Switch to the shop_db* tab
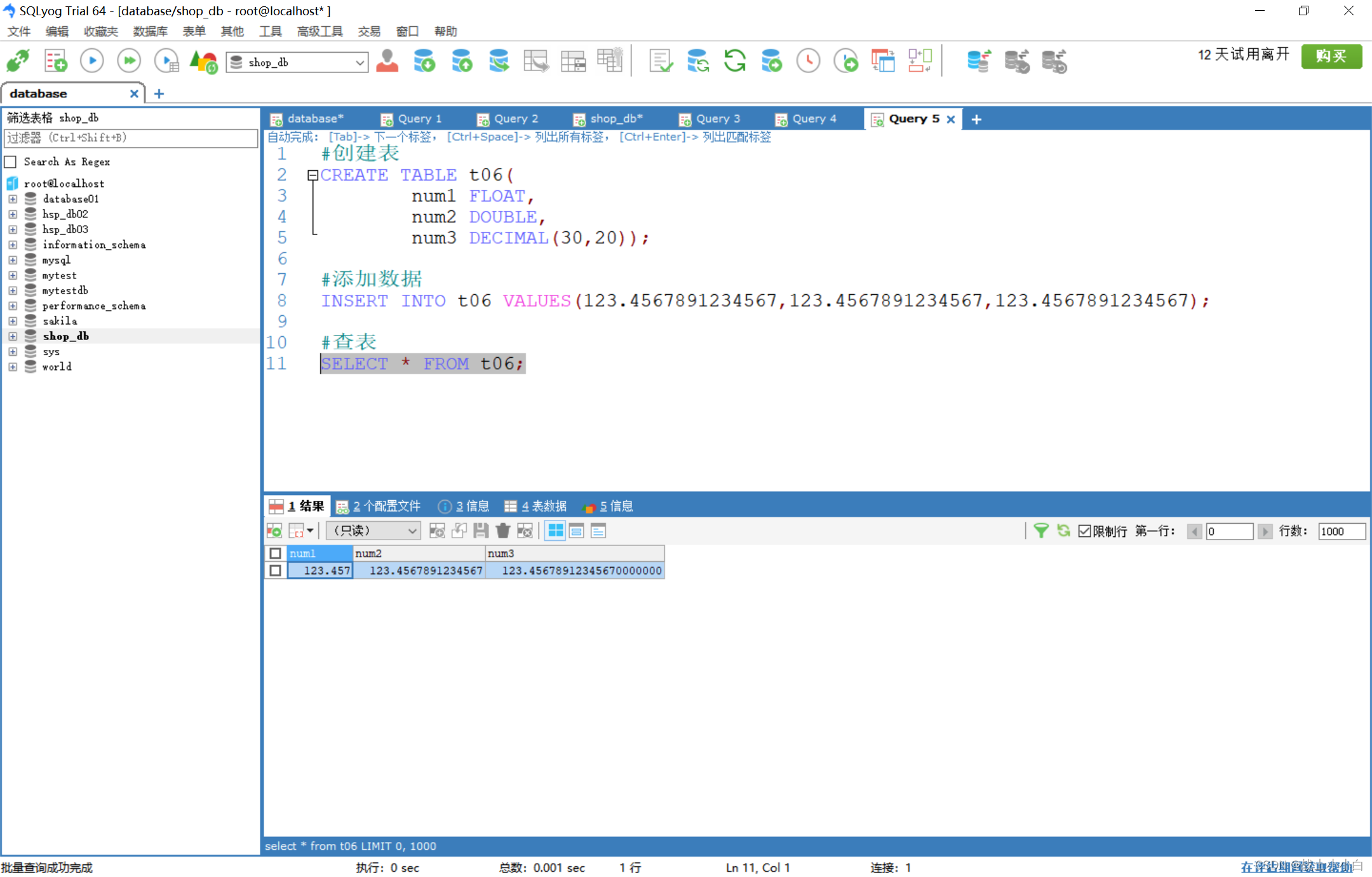 coord(608,119)
